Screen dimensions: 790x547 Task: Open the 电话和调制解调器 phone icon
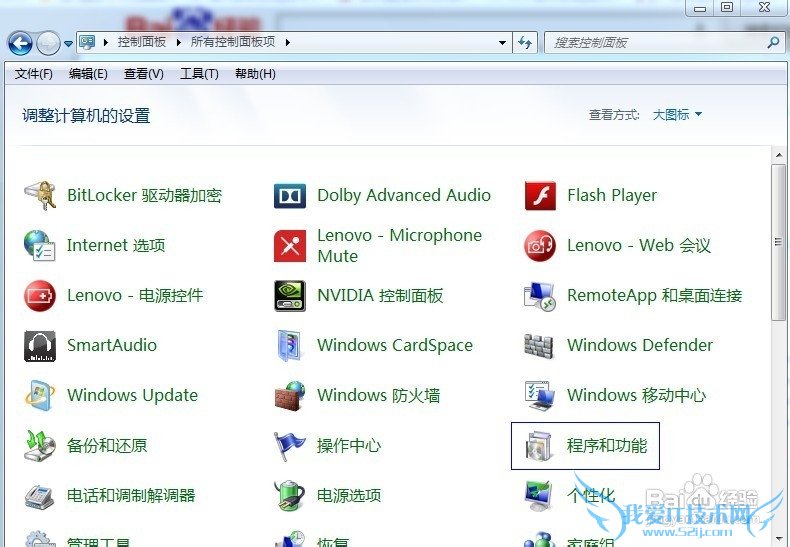point(40,496)
